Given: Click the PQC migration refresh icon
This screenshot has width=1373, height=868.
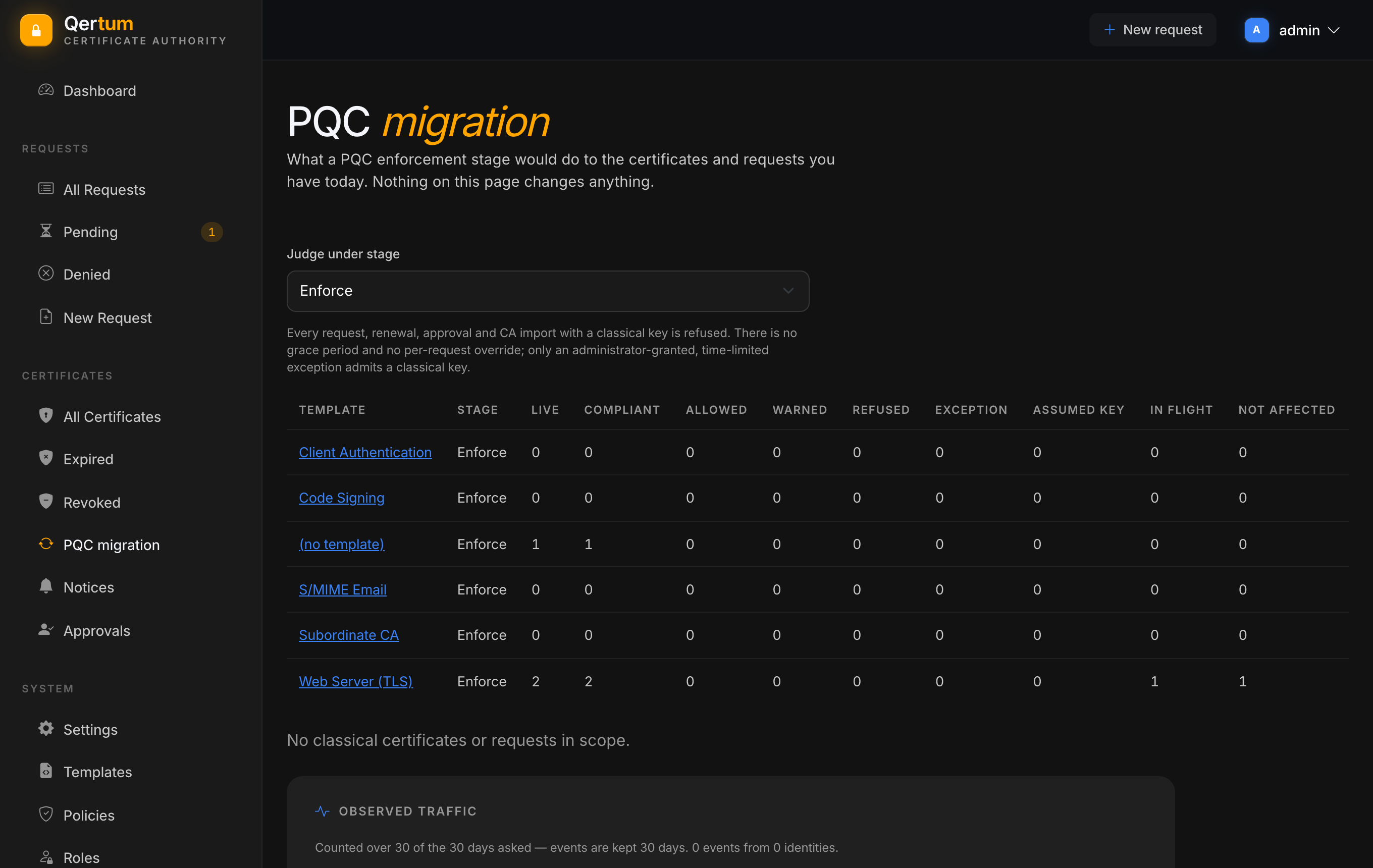Looking at the screenshot, I should [x=45, y=545].
